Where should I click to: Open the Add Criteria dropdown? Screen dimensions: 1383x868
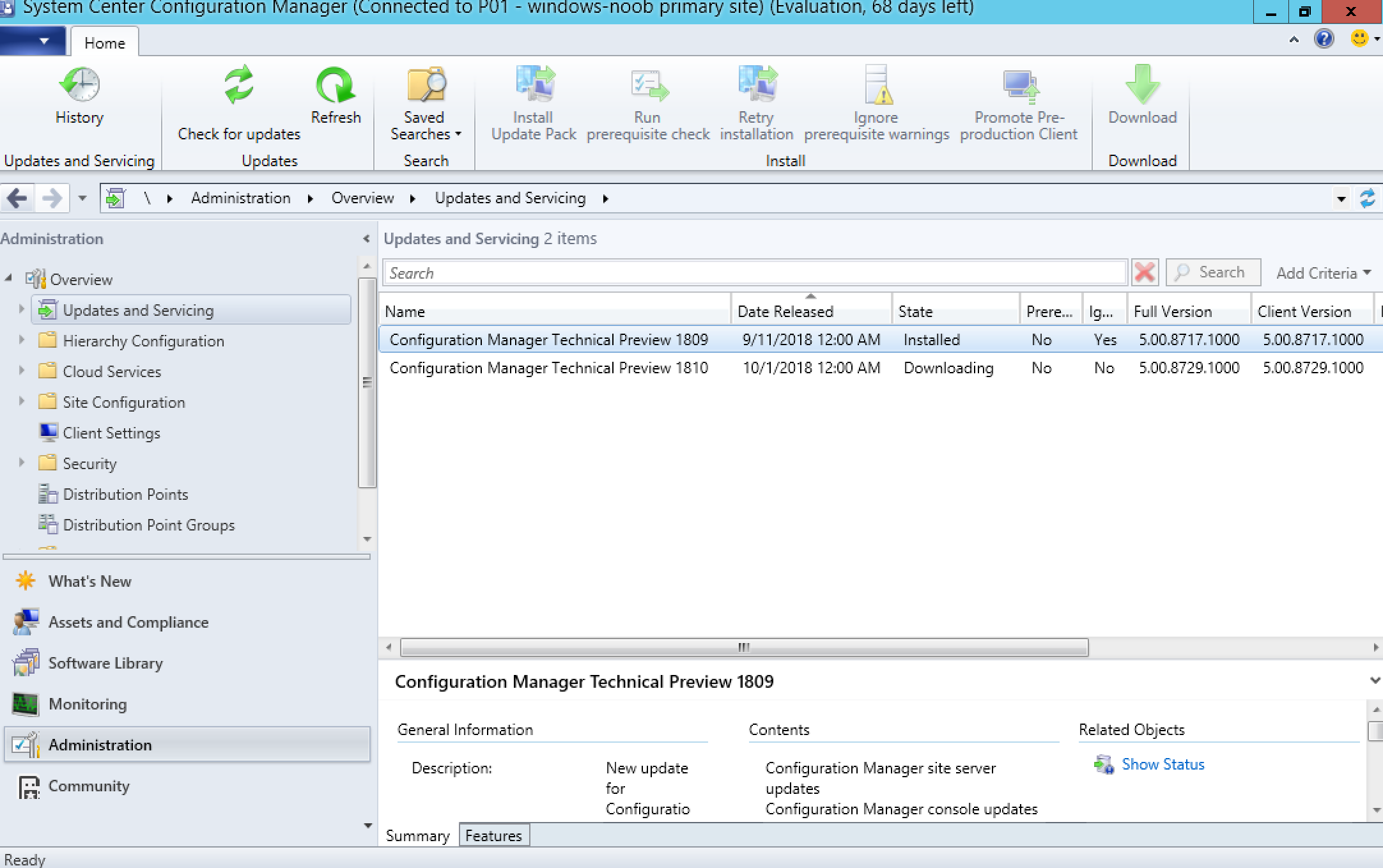[x=1323, y=273]
